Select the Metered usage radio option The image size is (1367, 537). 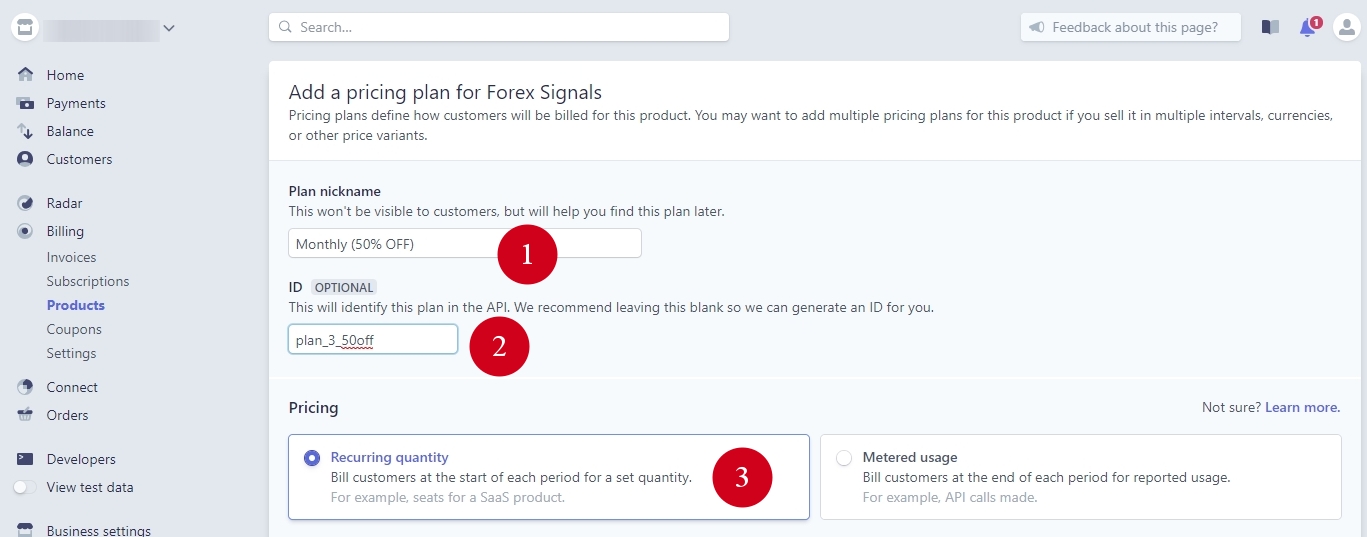(x=844, y=458)
